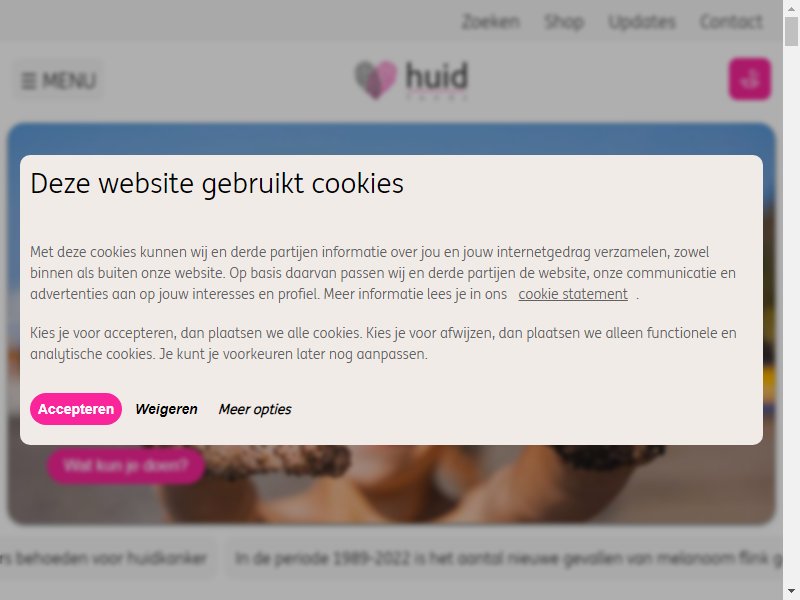
Task: Click the melanoom 1989-2022 news ticker item
Action: [x=504, y=559]
